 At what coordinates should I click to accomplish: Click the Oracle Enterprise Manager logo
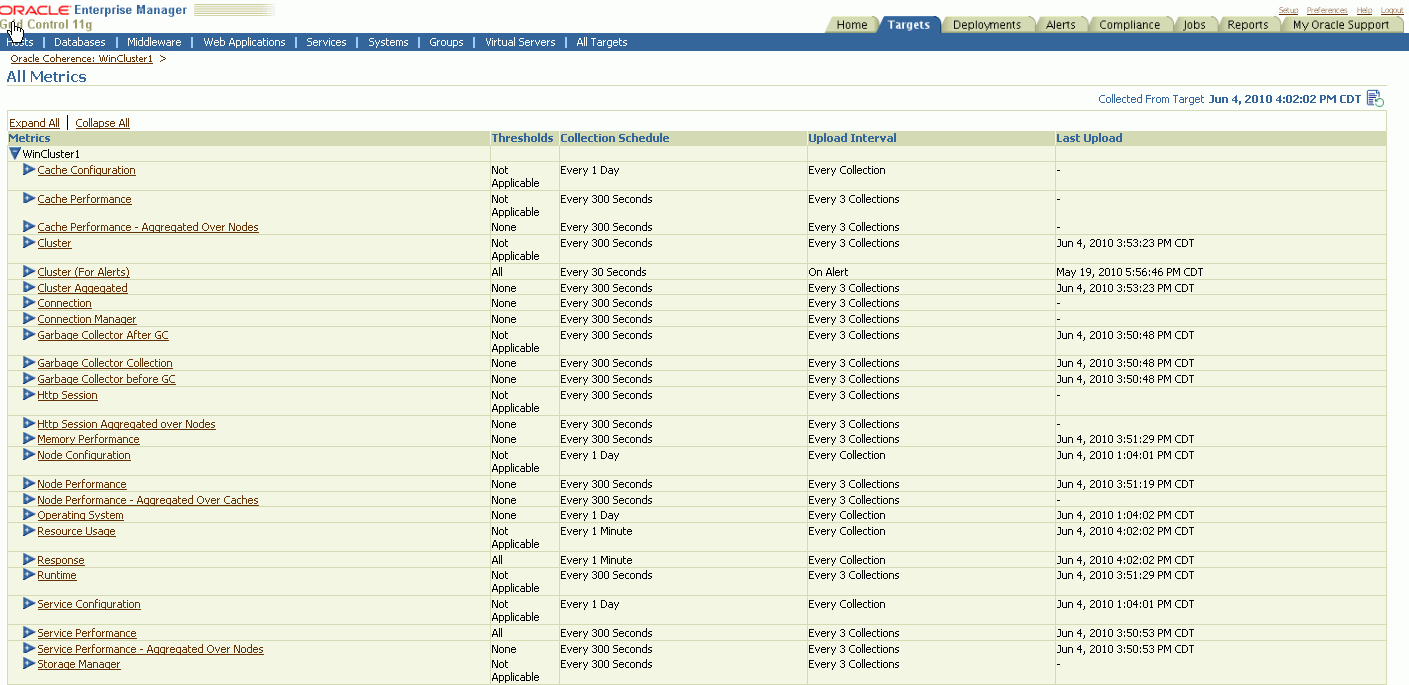pyautogui.click(x=94, y=10)
